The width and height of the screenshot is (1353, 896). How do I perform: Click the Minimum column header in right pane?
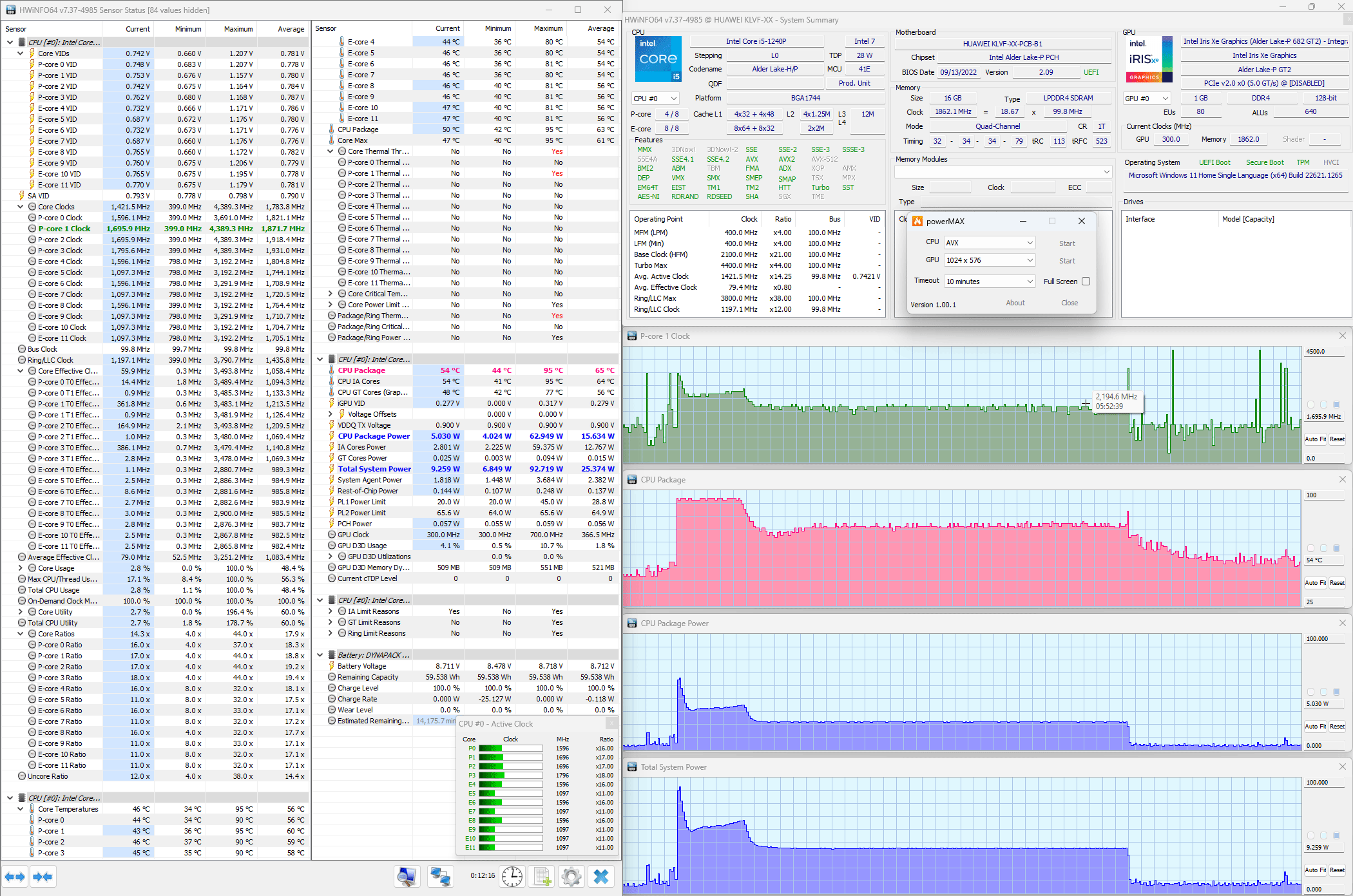[490, 29]
